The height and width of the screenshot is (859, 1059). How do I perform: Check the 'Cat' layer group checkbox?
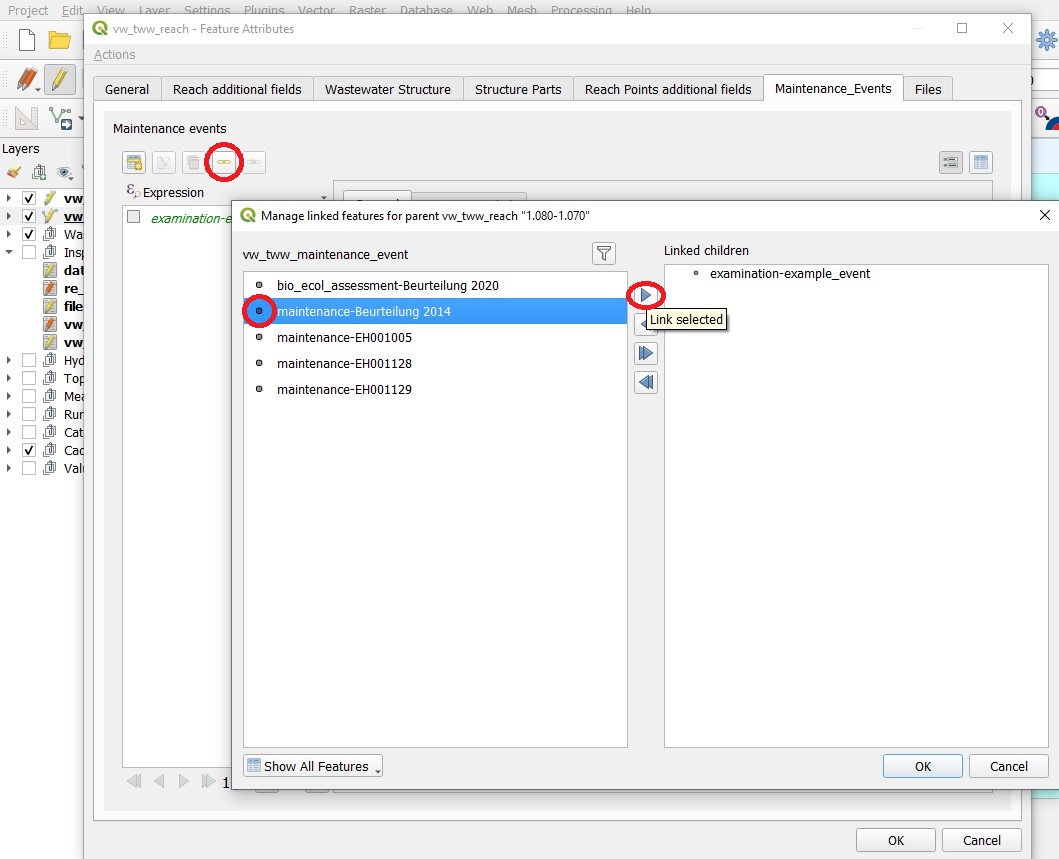click(x=29, y=432)
